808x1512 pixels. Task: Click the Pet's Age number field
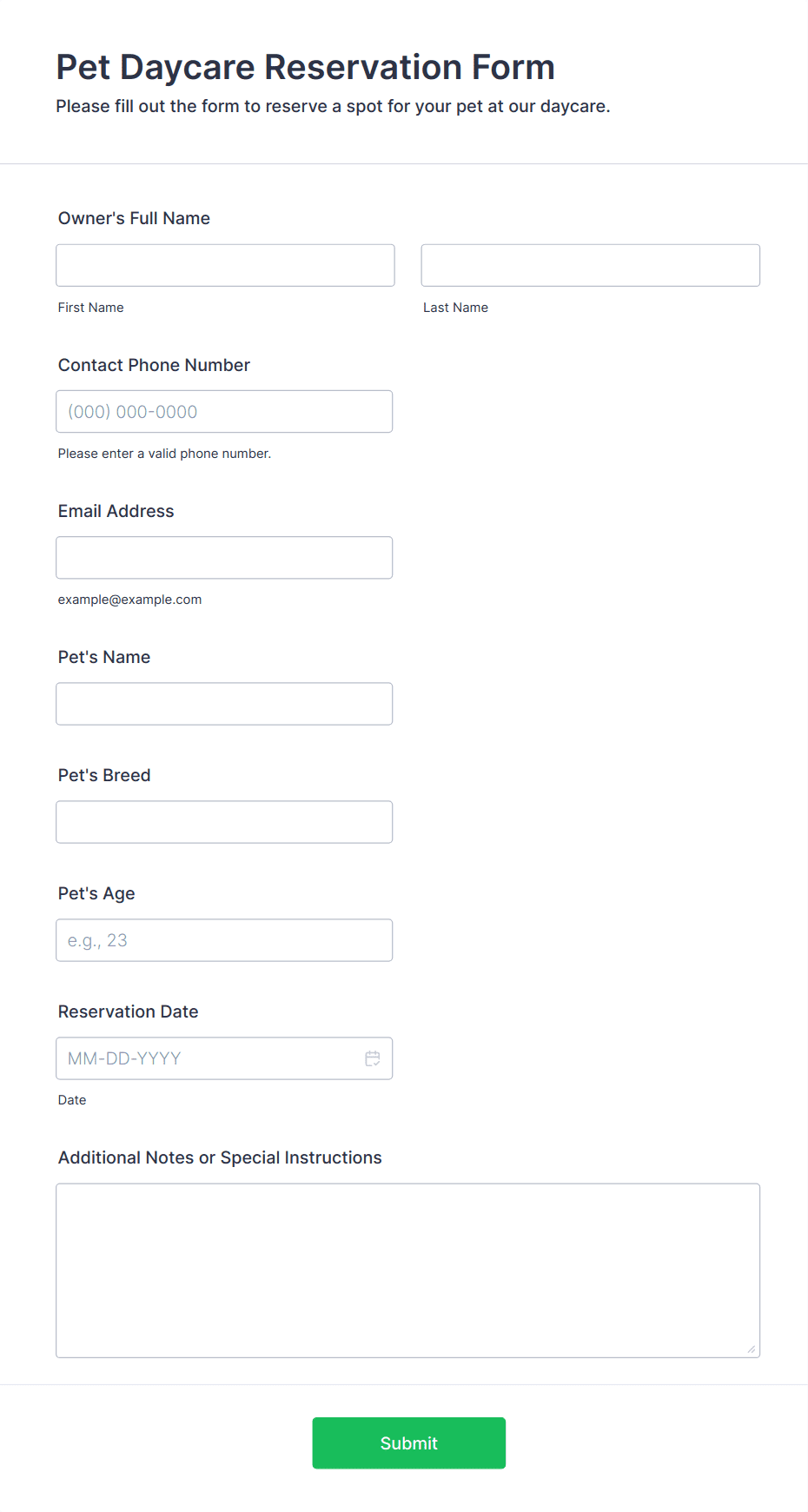click(224, 939)
